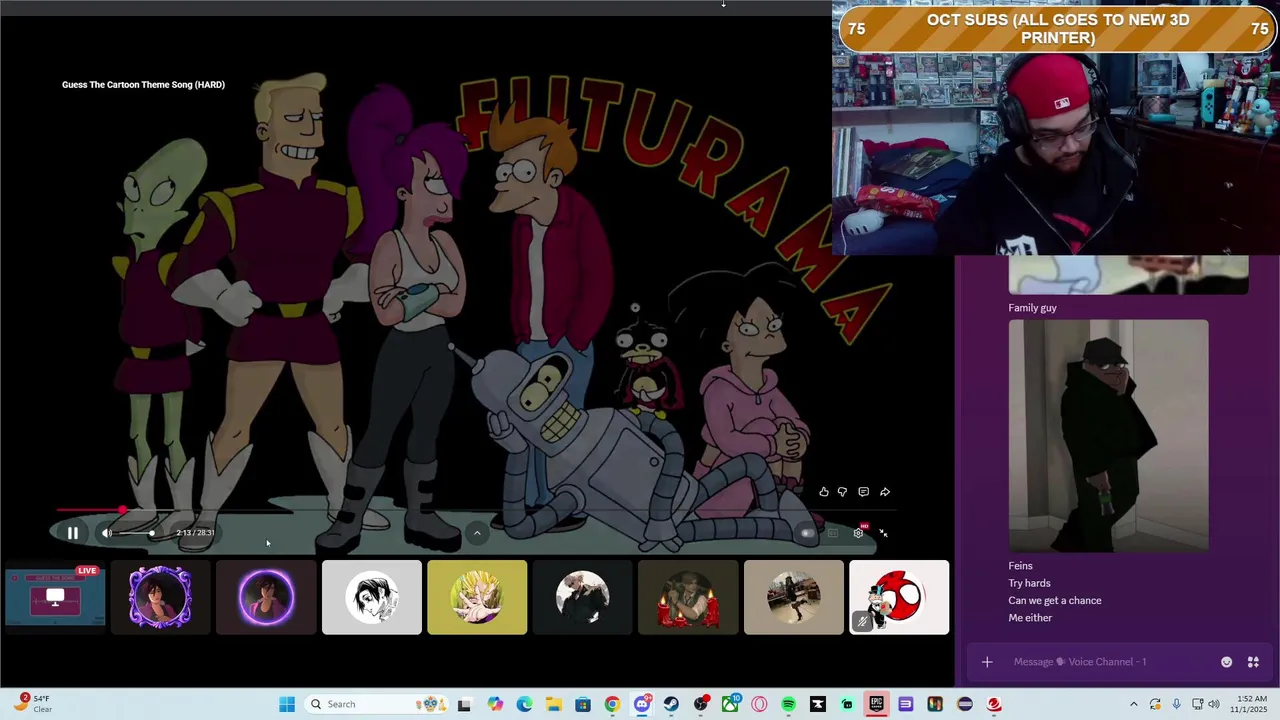This screenshot has height=720, width=1280.
Task: Open the Xbox app from taskbar
Action: click(x=730, y=704)
